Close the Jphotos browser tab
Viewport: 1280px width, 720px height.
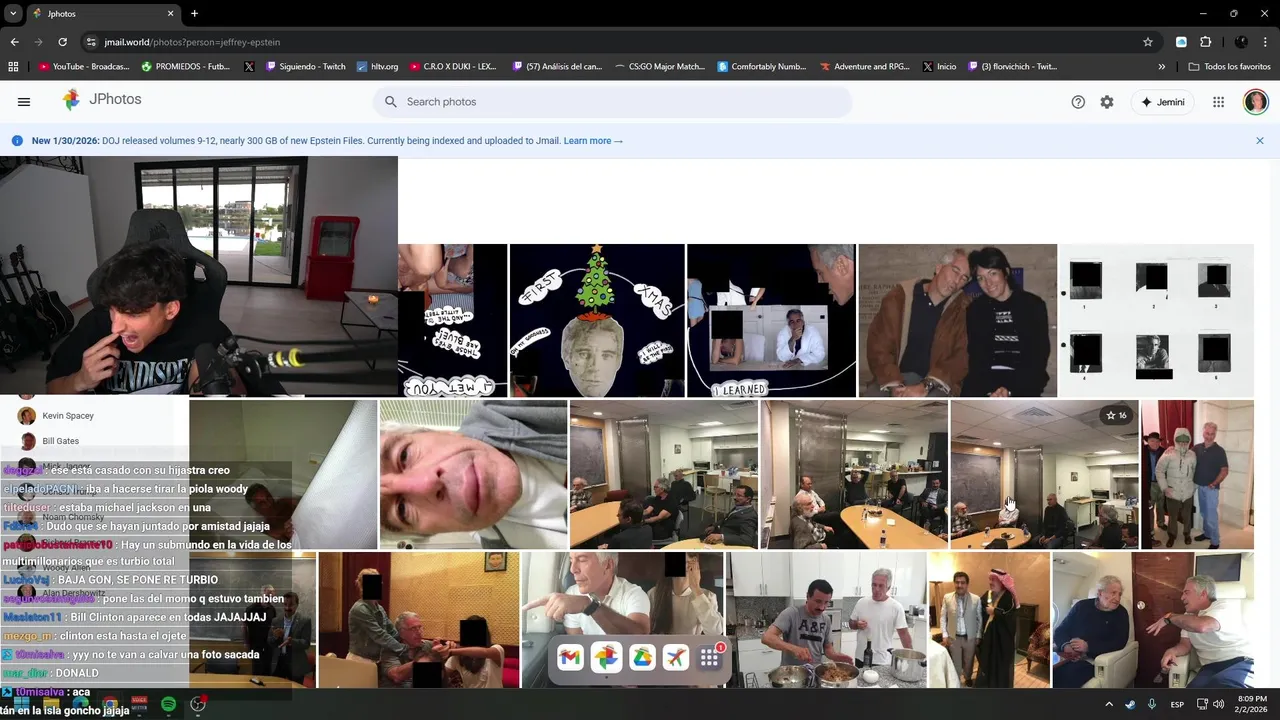pos(171,14)
